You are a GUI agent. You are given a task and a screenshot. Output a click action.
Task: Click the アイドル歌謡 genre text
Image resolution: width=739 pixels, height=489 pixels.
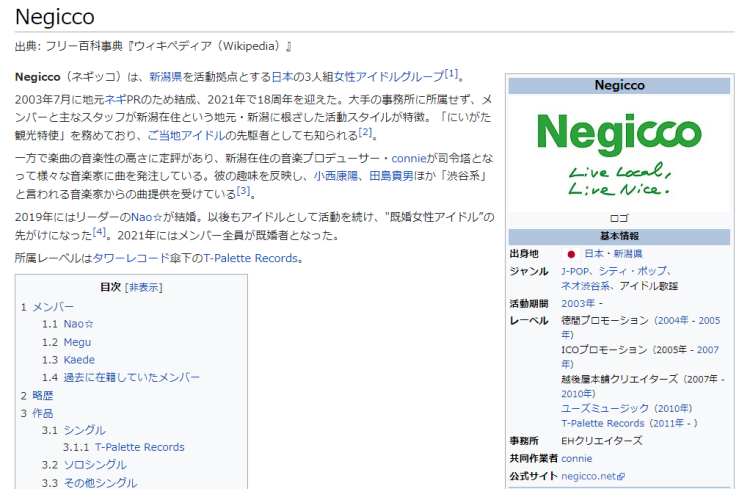pos(649,286)
